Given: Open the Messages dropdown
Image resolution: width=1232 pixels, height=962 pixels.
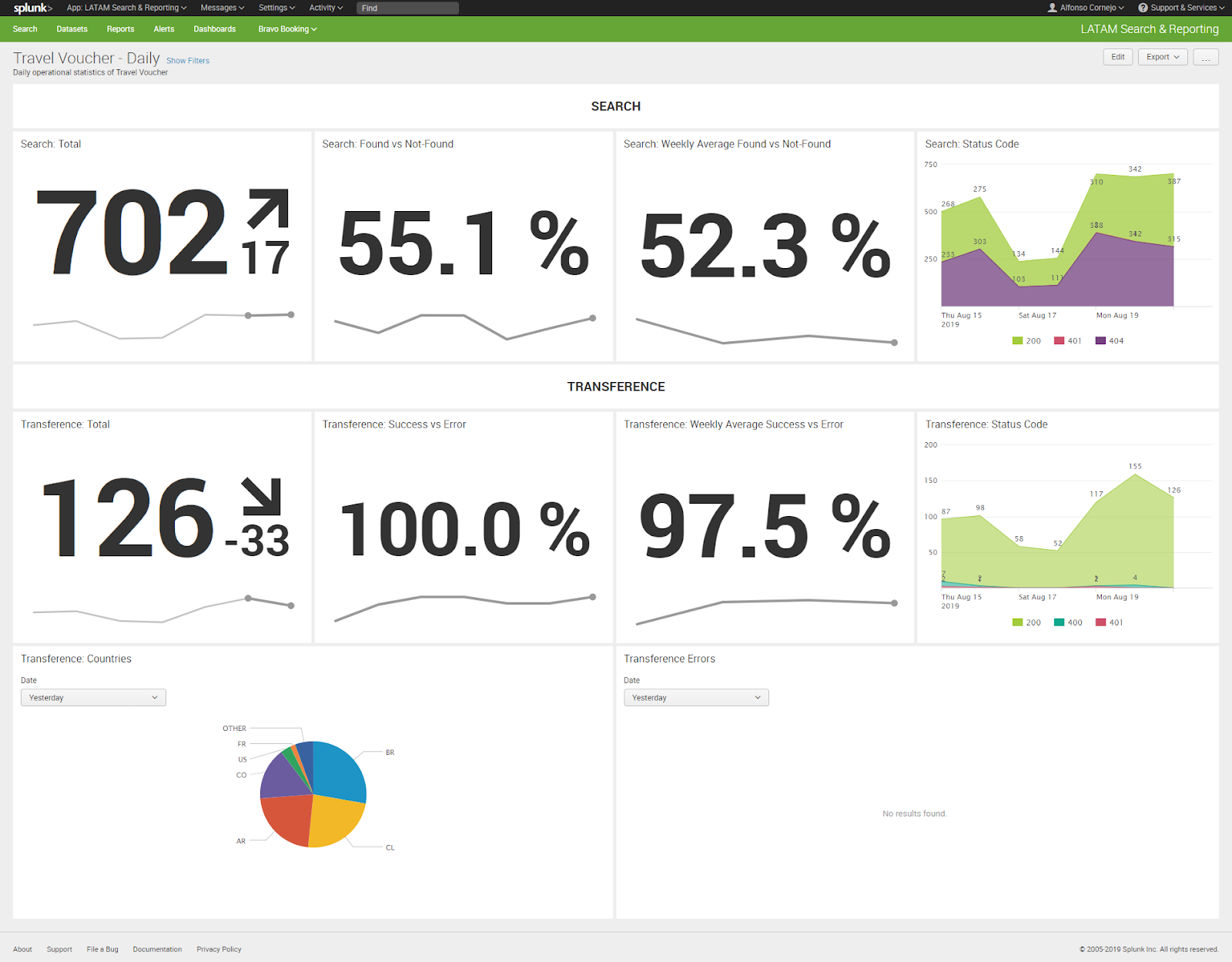Looking at the screenshot, I should coord(222,8).
